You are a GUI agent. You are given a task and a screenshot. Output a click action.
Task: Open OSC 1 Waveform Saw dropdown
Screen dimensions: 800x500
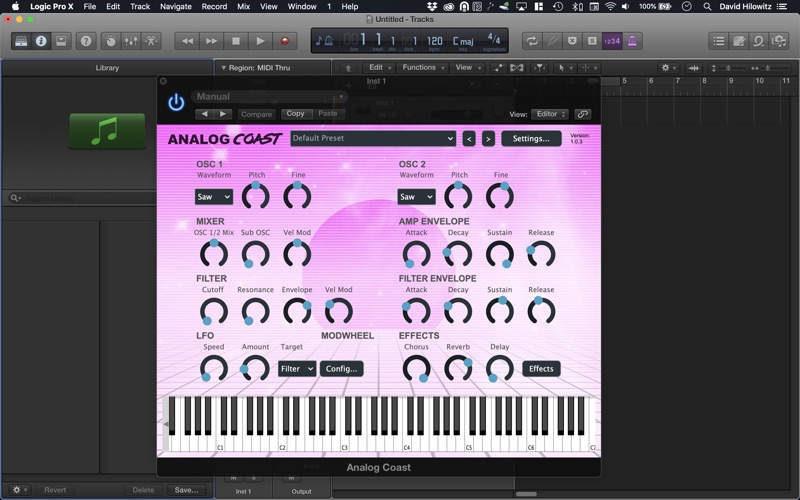[214, 197]
